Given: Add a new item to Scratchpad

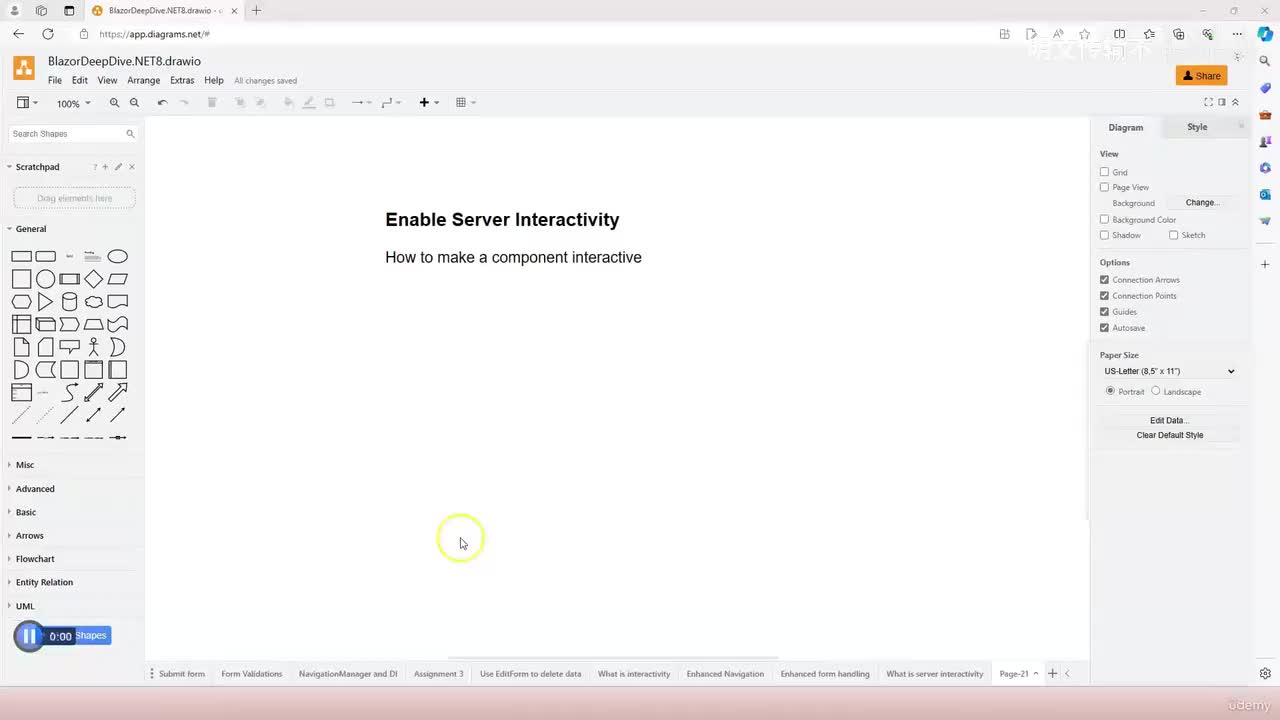Looking at the screenshot, I should [105, 167].
